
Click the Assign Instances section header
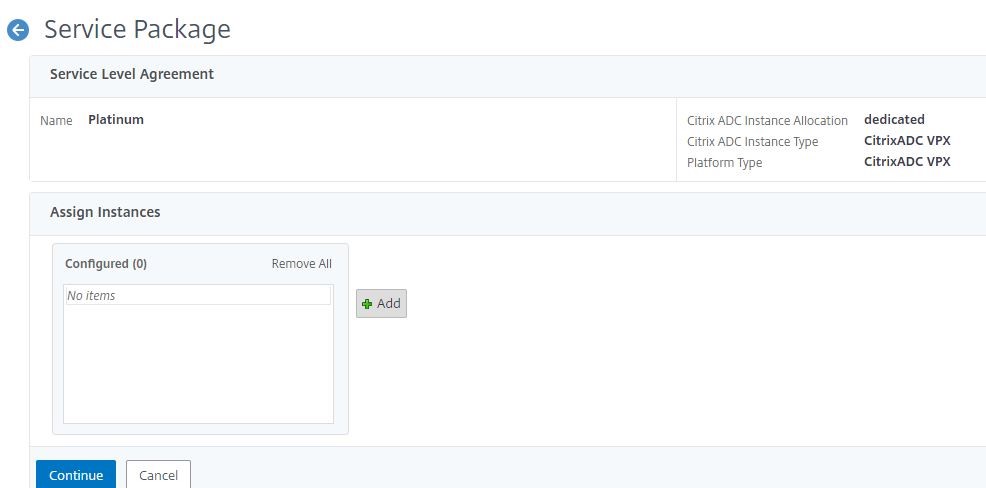105,212
